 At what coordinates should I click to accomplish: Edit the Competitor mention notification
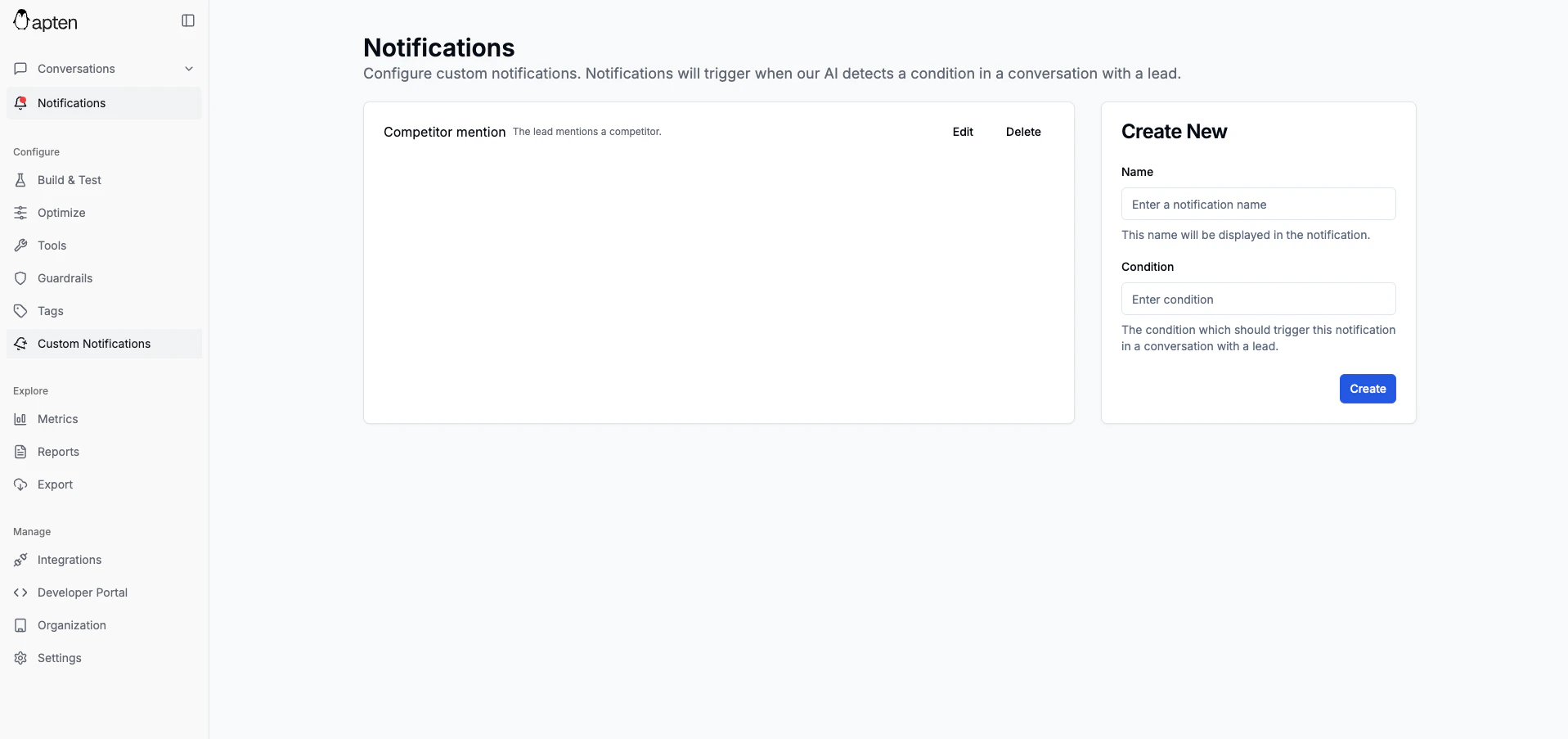pos(962,131)
